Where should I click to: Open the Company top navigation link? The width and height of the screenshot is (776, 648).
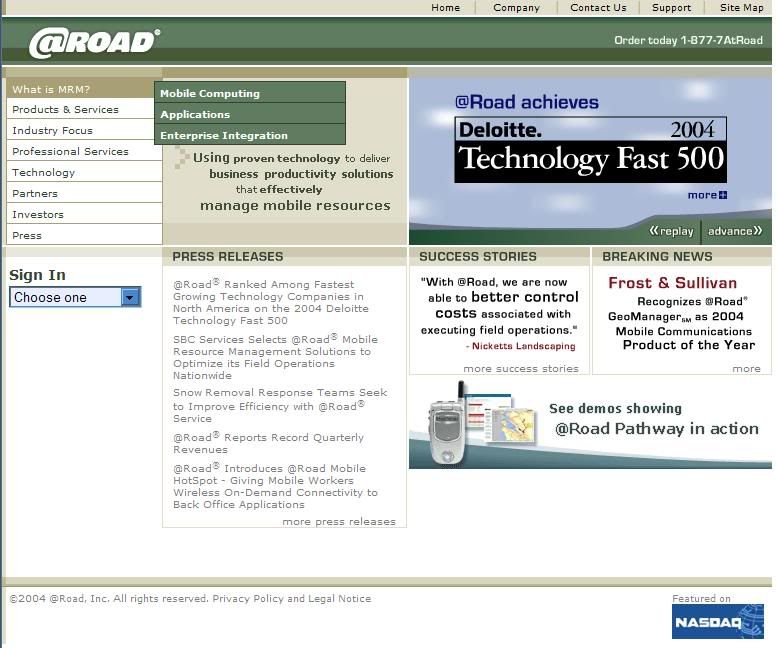coord(516,7)
